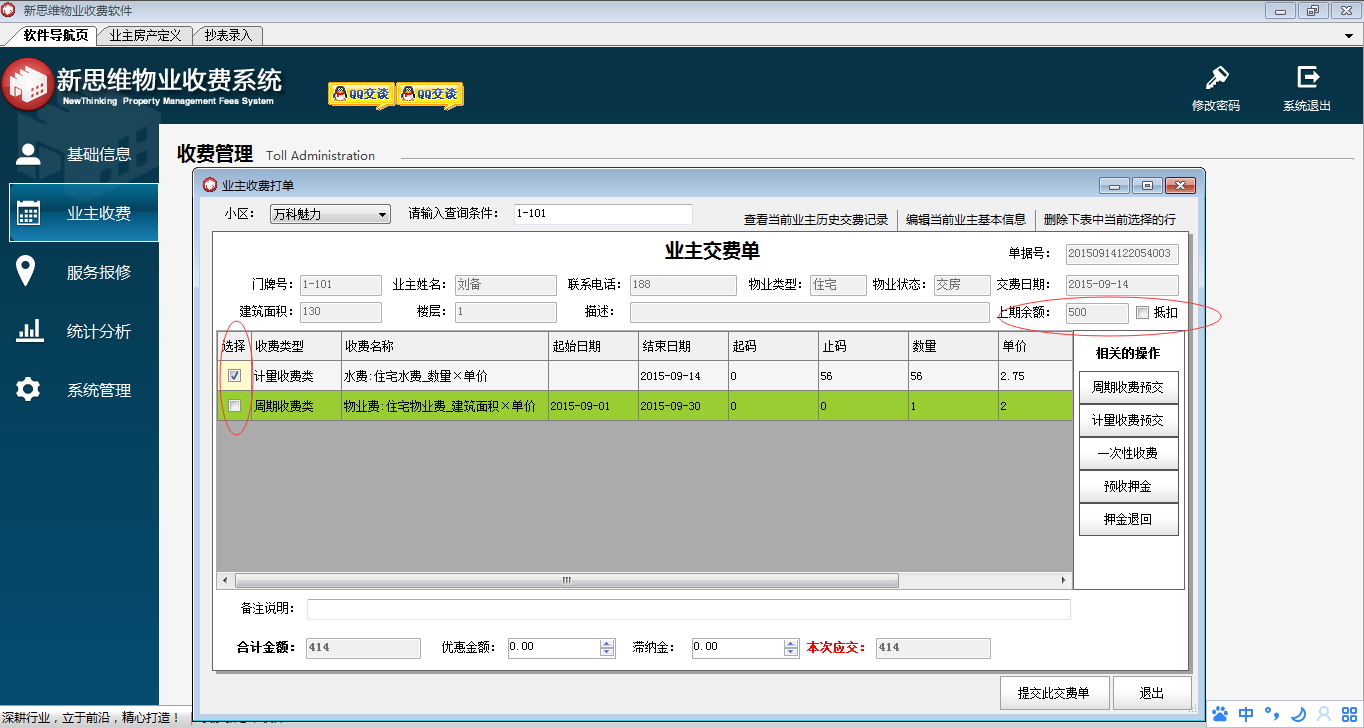Open 服务报修 in the sidebar
This screenshot has width=1364, height=728.
pyautogui.click(x=84, y=272)
